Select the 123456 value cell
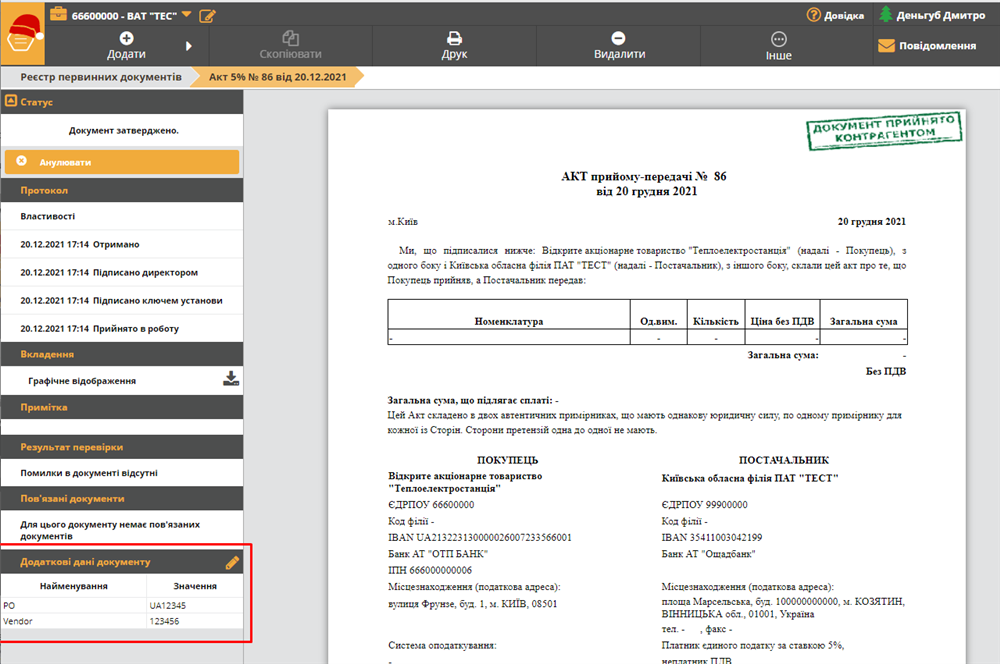Image resolution: width=1000 pixels, height=664 pixels. tap(195, 621)
